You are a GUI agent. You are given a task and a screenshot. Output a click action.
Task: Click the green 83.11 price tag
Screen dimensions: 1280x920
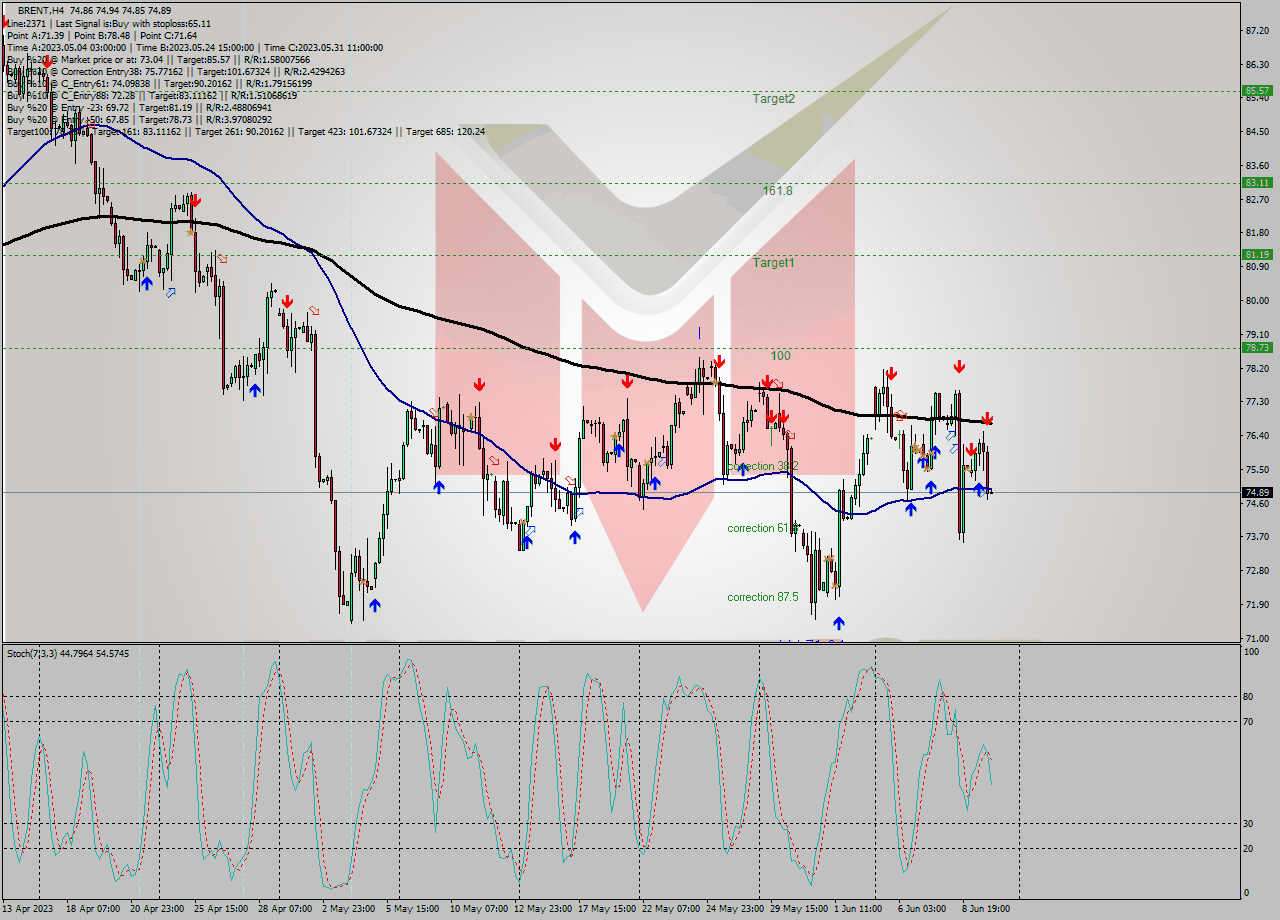tap(1256, 182)
